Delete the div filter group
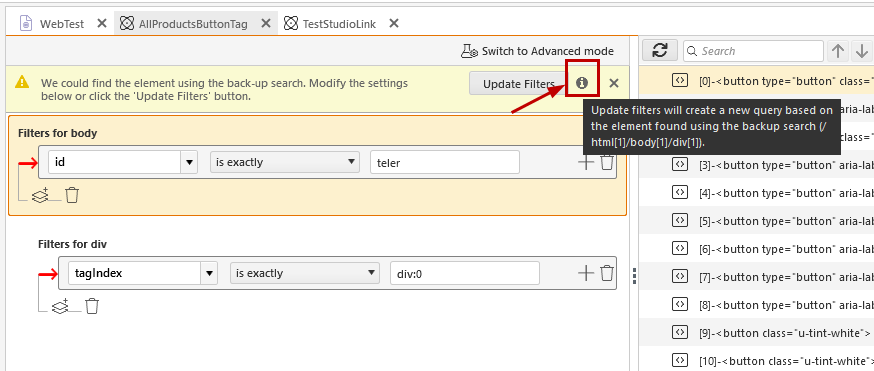This screenshot has height=371, width=874. click(92, 306)
